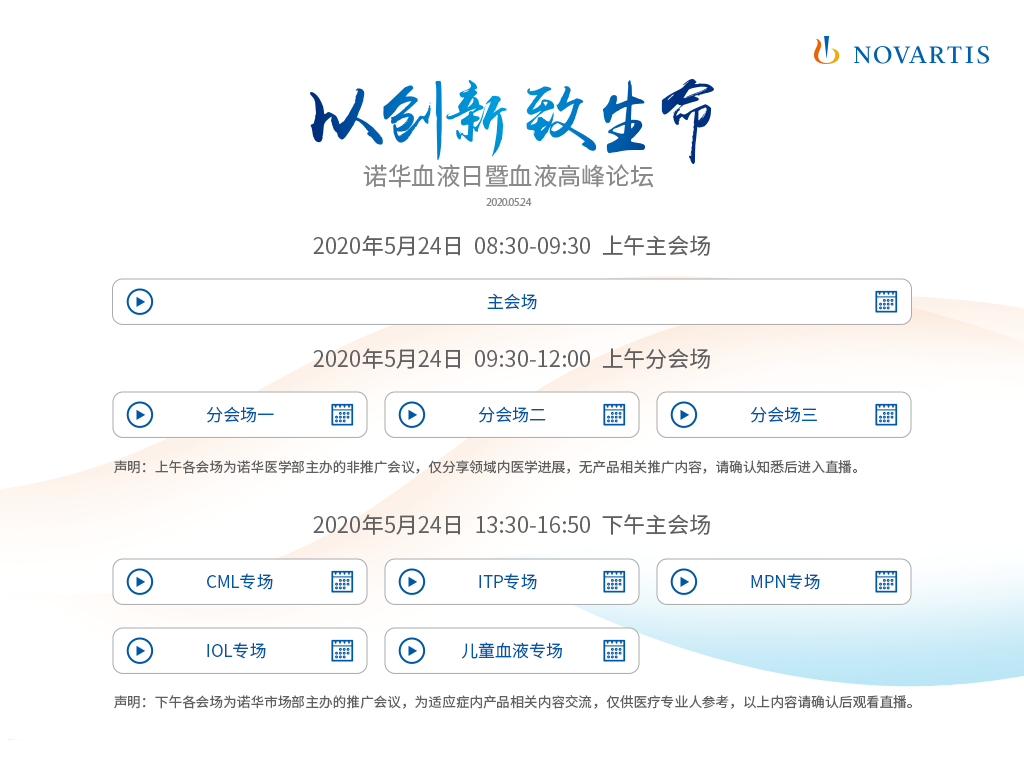Click the Novartis logo
Image resolution: width=1024 pixels, height=768 pixels.
tap(901, 52)
